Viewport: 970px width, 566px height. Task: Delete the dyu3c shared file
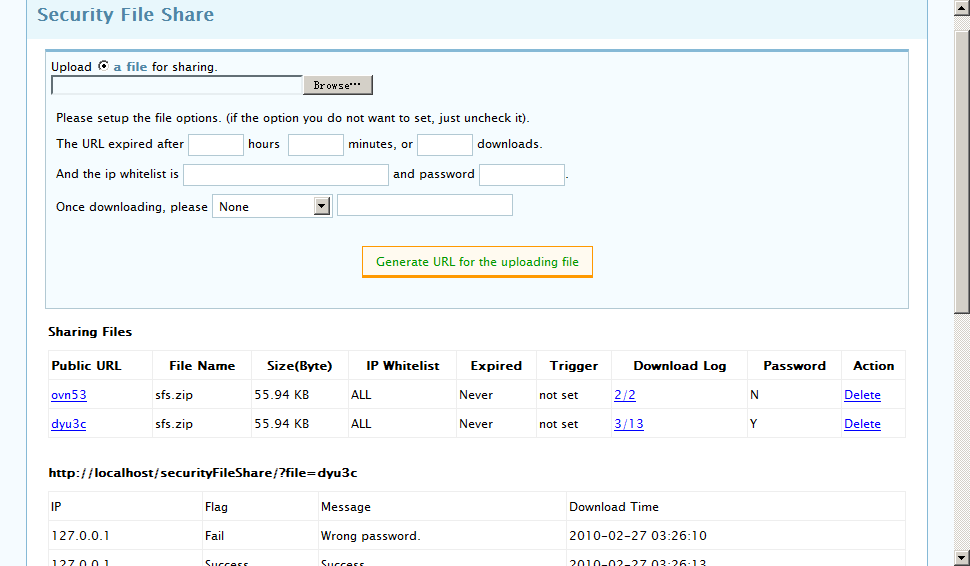coord(862,424)
